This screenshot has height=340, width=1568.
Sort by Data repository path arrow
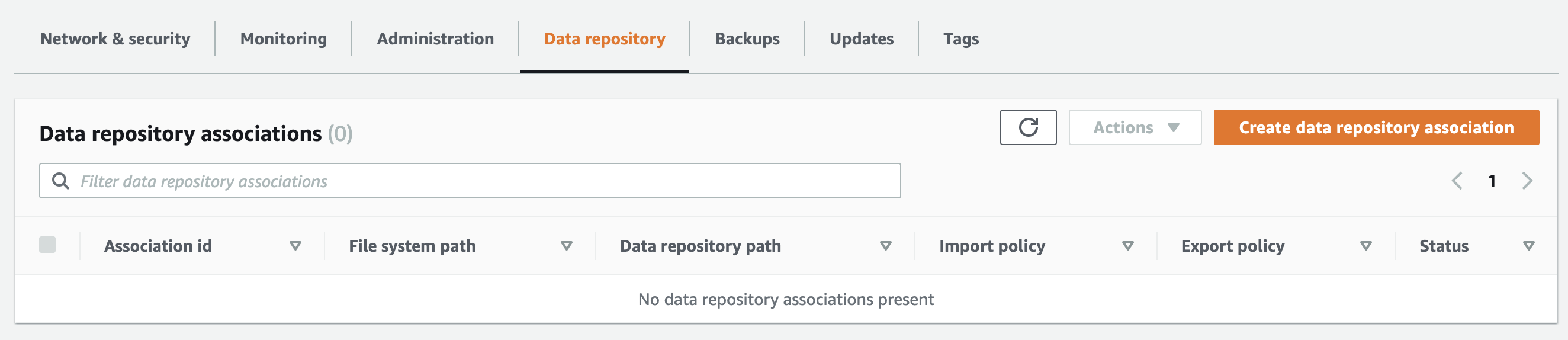pyautogui.click(x=886, y=246)
